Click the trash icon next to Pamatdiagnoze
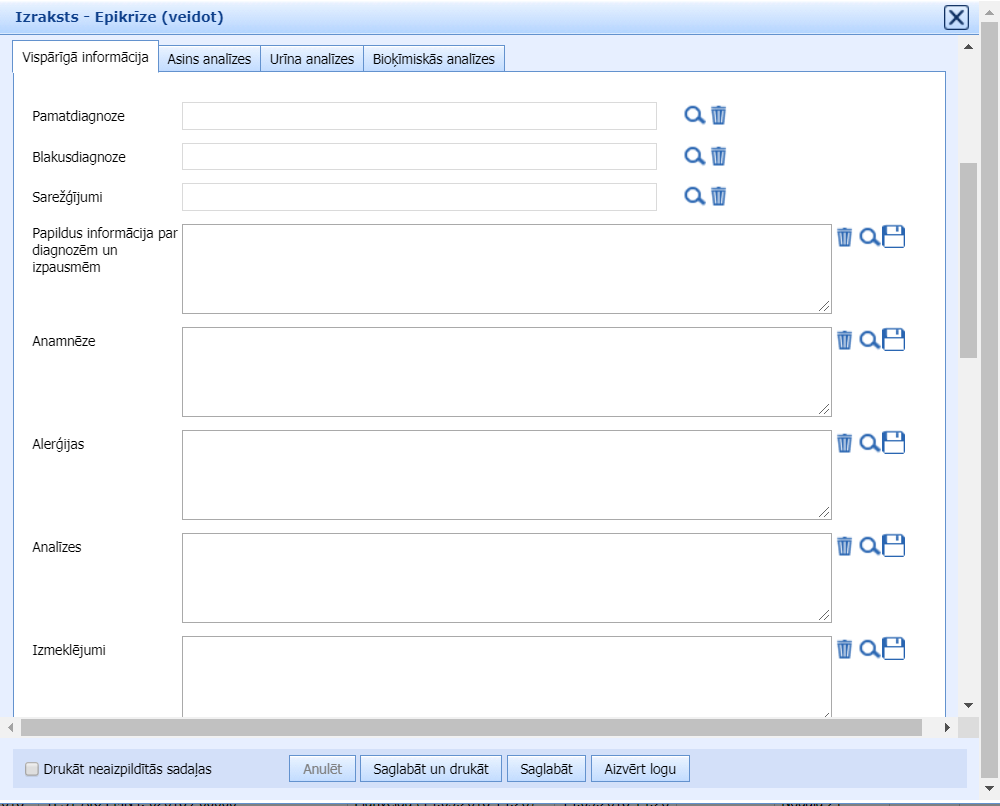The width and height of the screenshot is (1000, 806). point(718,115)
